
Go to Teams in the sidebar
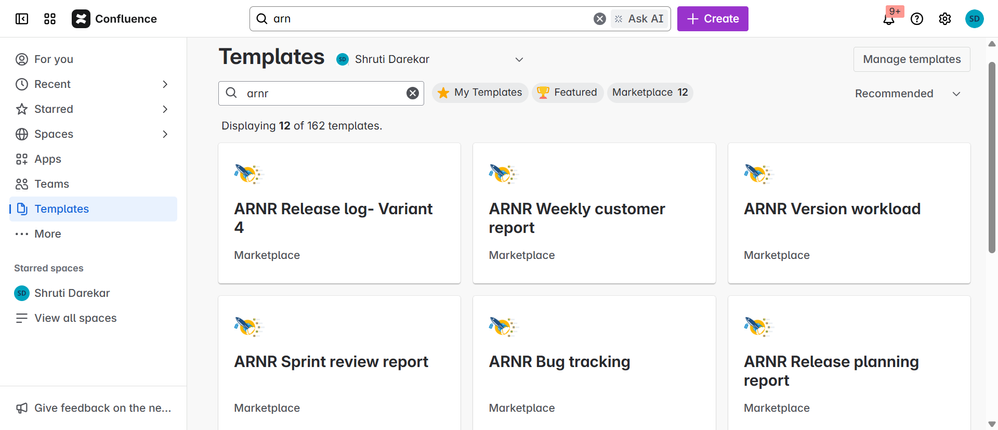(51, 184)
